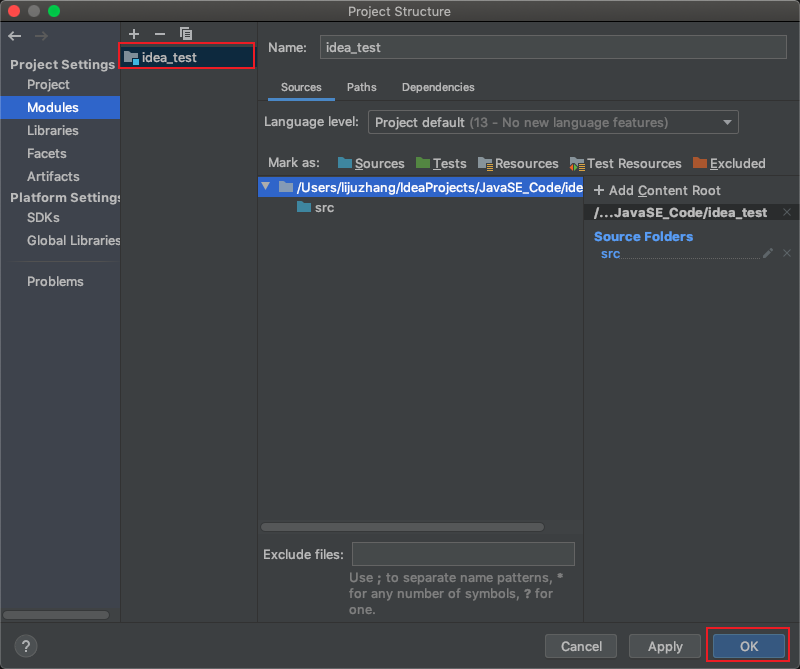This screenshot has height=669, width=800.
Task: Remove the idea_test content root
Action: tap(787, 212)
